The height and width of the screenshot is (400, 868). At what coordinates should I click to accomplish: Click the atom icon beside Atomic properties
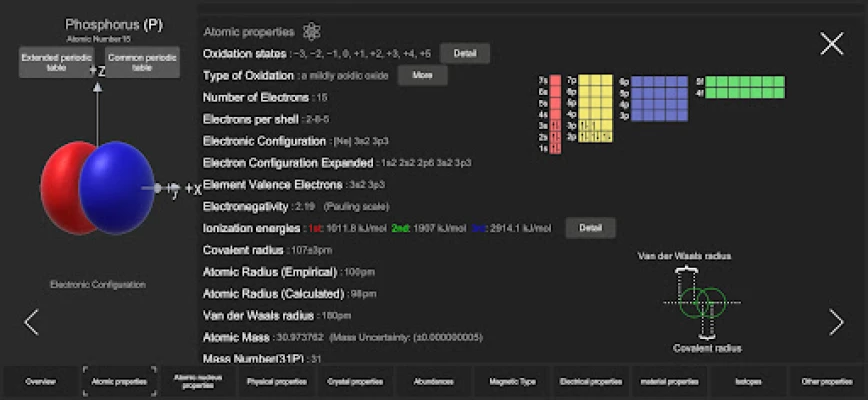pos(312,32)
